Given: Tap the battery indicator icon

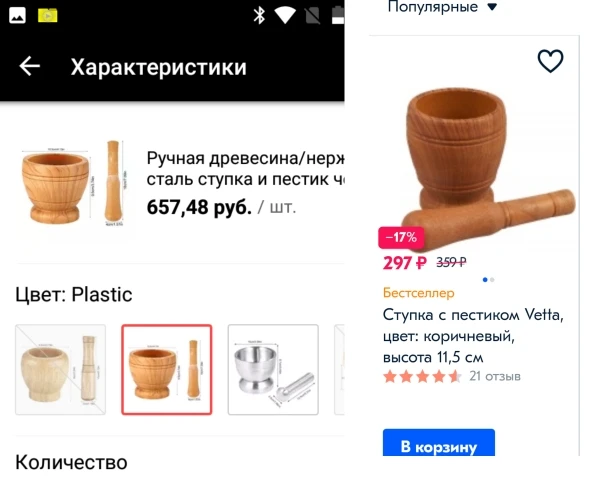Looking at the screenshot, I should pyautogui.click(x=338, y=16).
